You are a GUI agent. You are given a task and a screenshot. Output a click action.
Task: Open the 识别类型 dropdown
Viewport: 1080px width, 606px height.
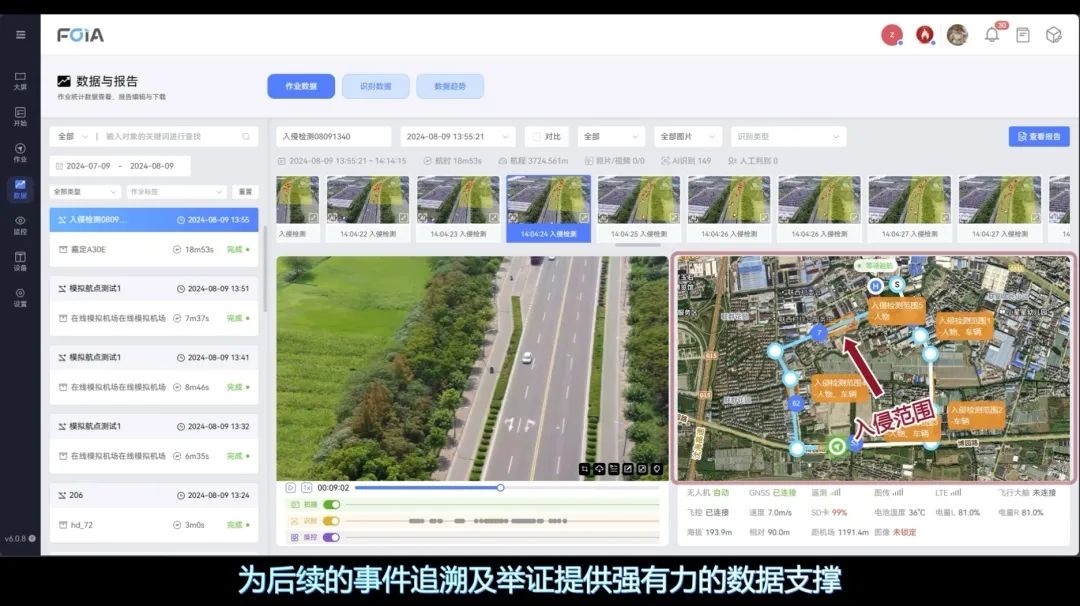click(788, 137)
